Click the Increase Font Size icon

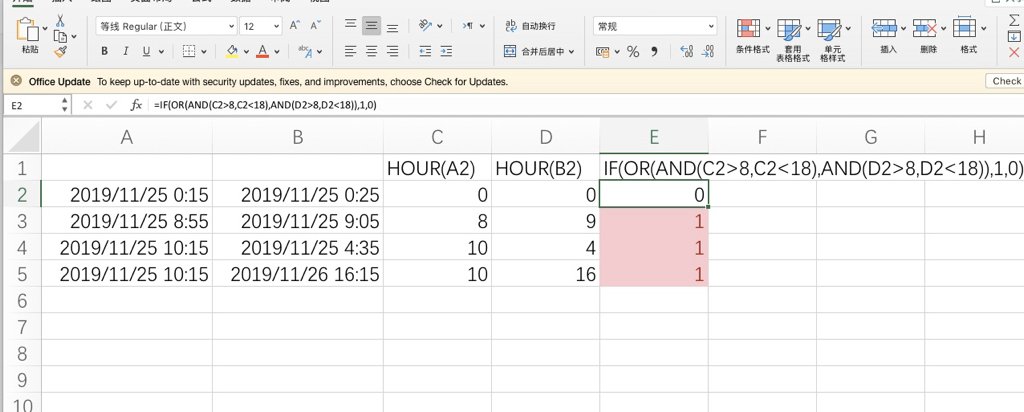point(293,25)
